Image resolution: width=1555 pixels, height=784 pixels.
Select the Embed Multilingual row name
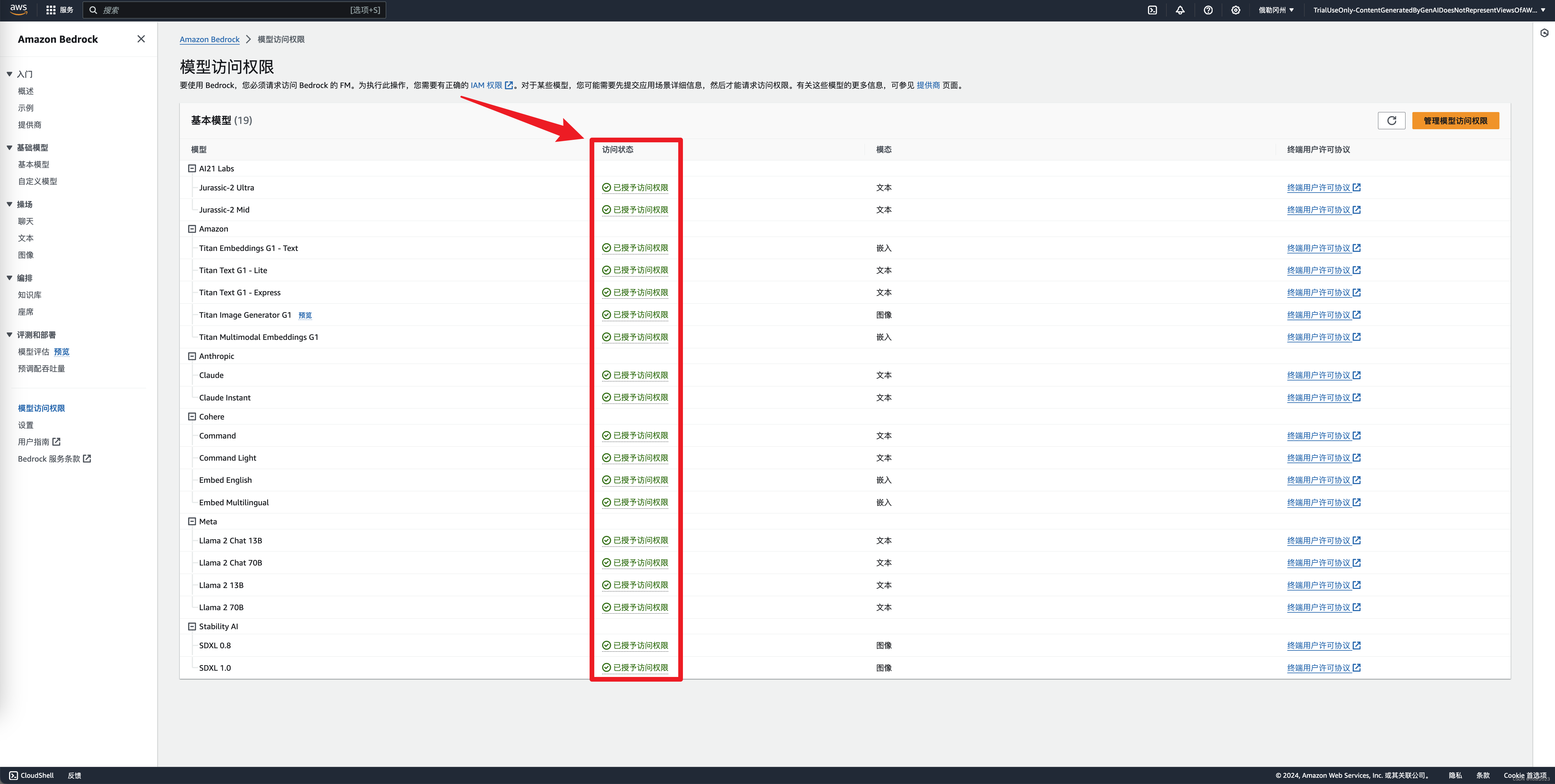click(233, 503)
